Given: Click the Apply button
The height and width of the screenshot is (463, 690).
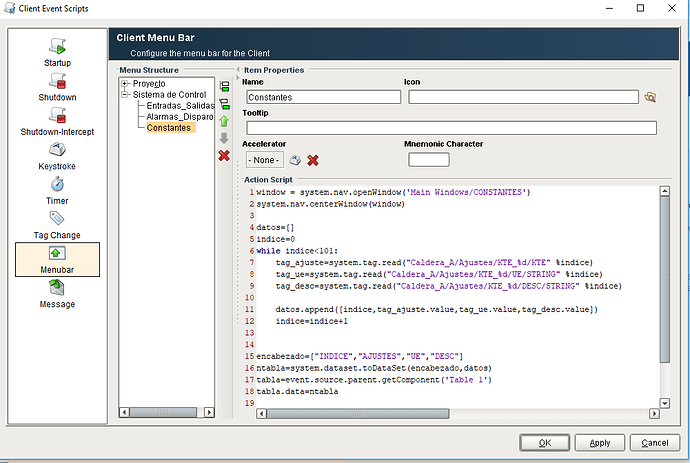Looking at the screenshot, I should [x=600, y=443].
